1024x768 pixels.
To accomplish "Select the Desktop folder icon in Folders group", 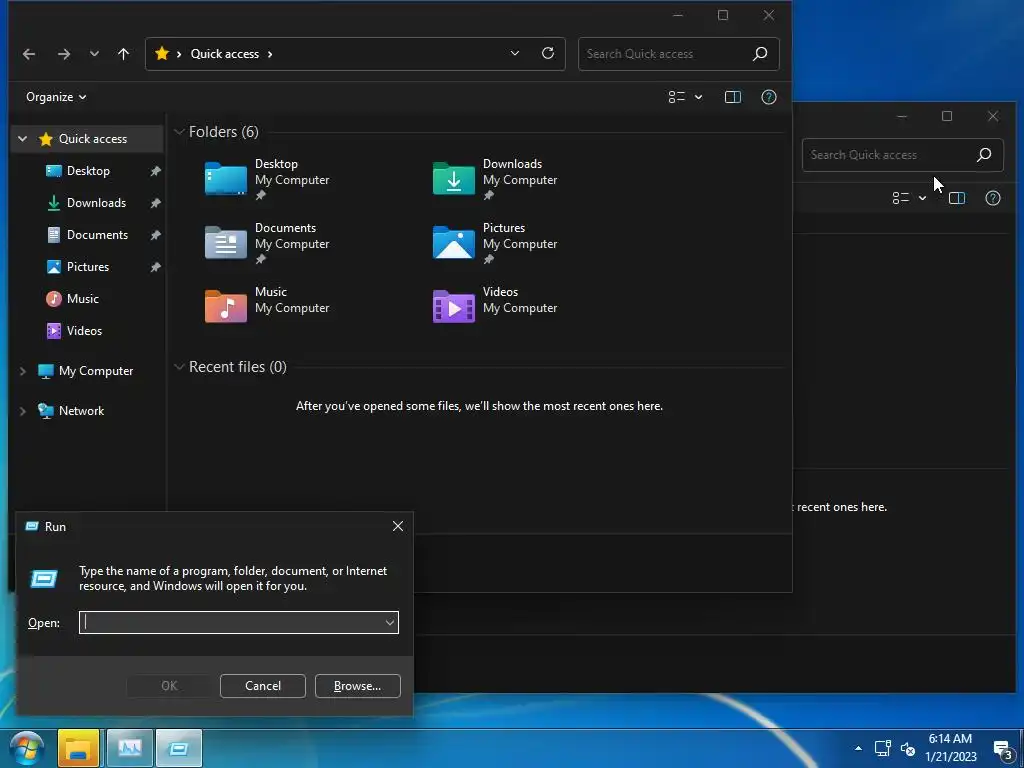I will point(225,178).
